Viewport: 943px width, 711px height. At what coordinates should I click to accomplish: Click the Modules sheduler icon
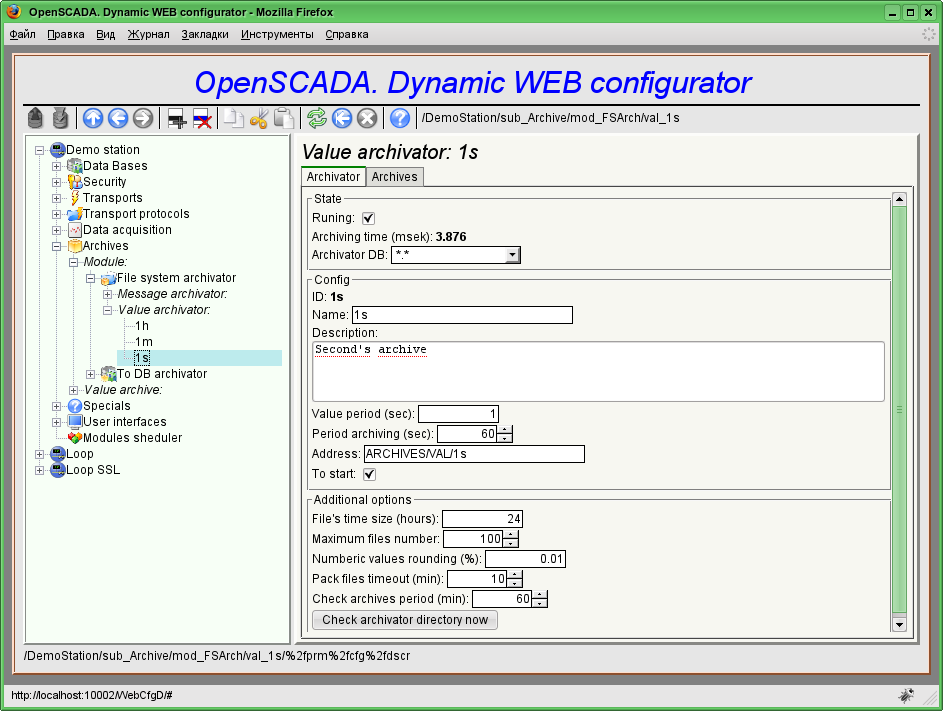[75, 438]
